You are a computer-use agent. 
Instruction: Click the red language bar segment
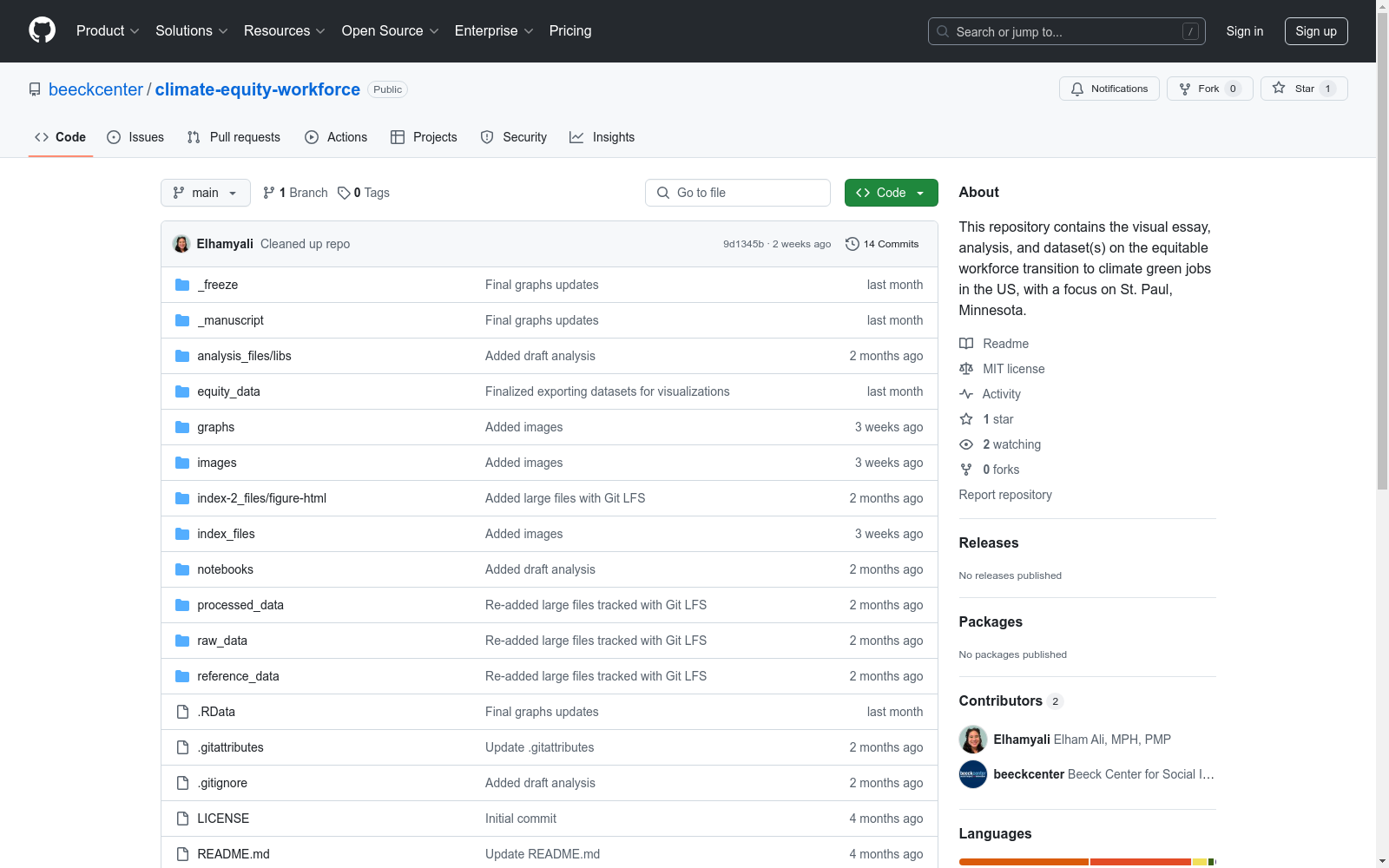tap(1141, 862)
